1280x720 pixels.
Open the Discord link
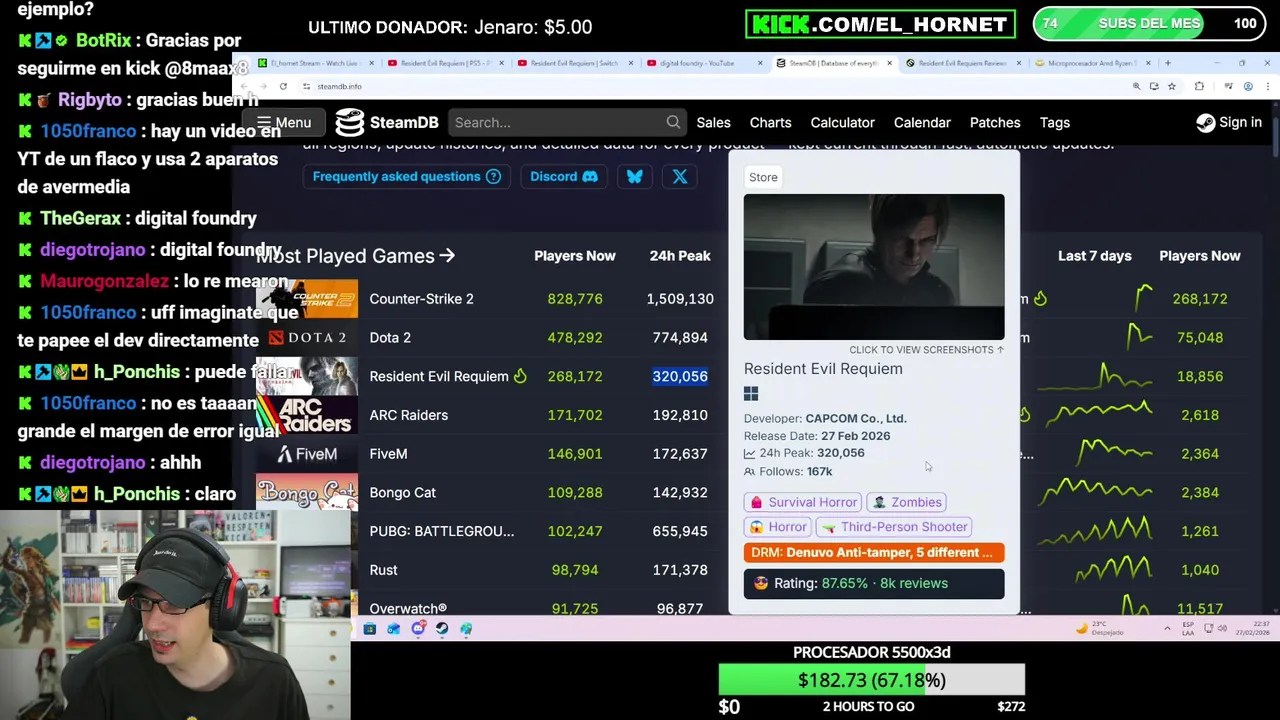coord(563,176)
